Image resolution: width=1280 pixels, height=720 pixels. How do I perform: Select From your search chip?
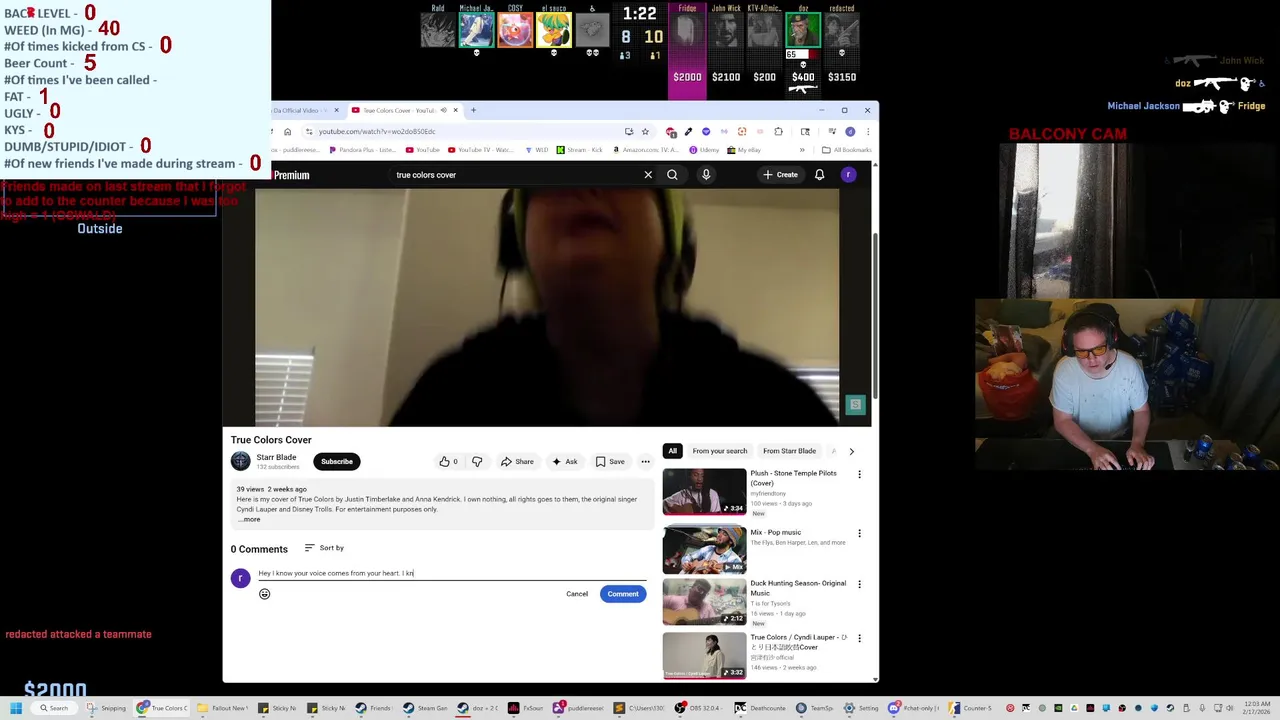[720, 451]
